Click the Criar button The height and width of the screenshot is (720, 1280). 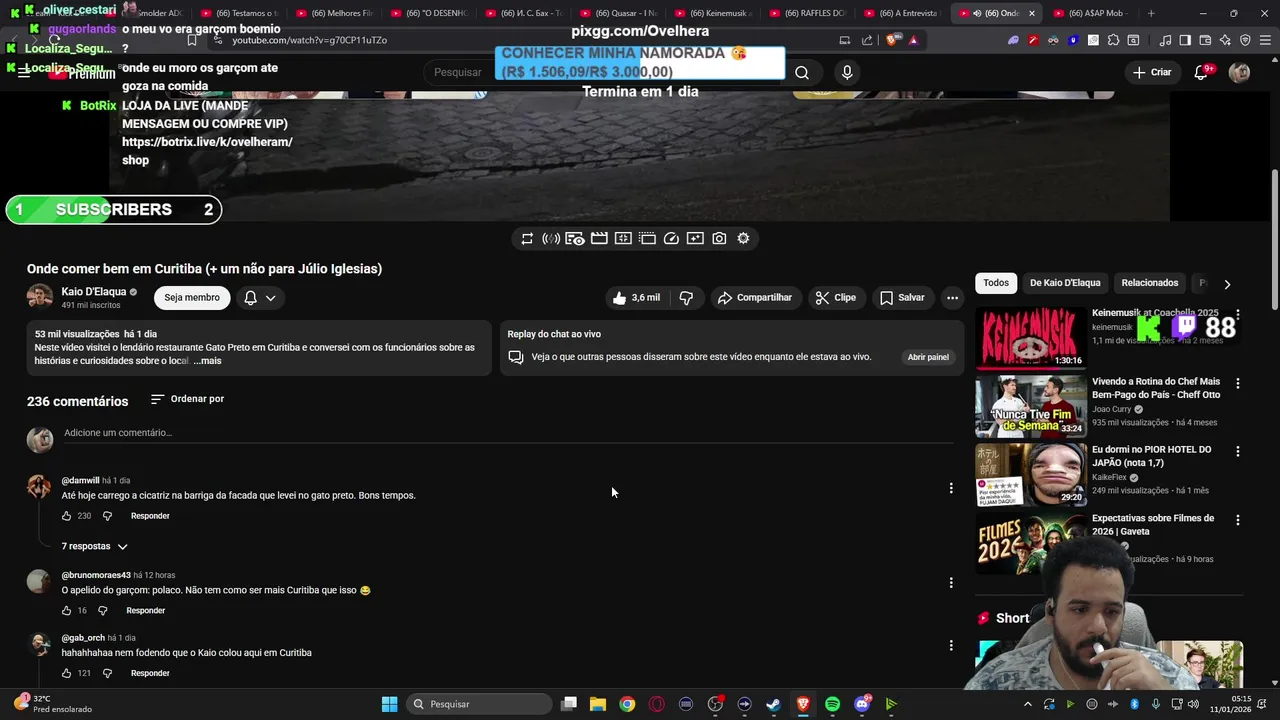[1152, 73]
